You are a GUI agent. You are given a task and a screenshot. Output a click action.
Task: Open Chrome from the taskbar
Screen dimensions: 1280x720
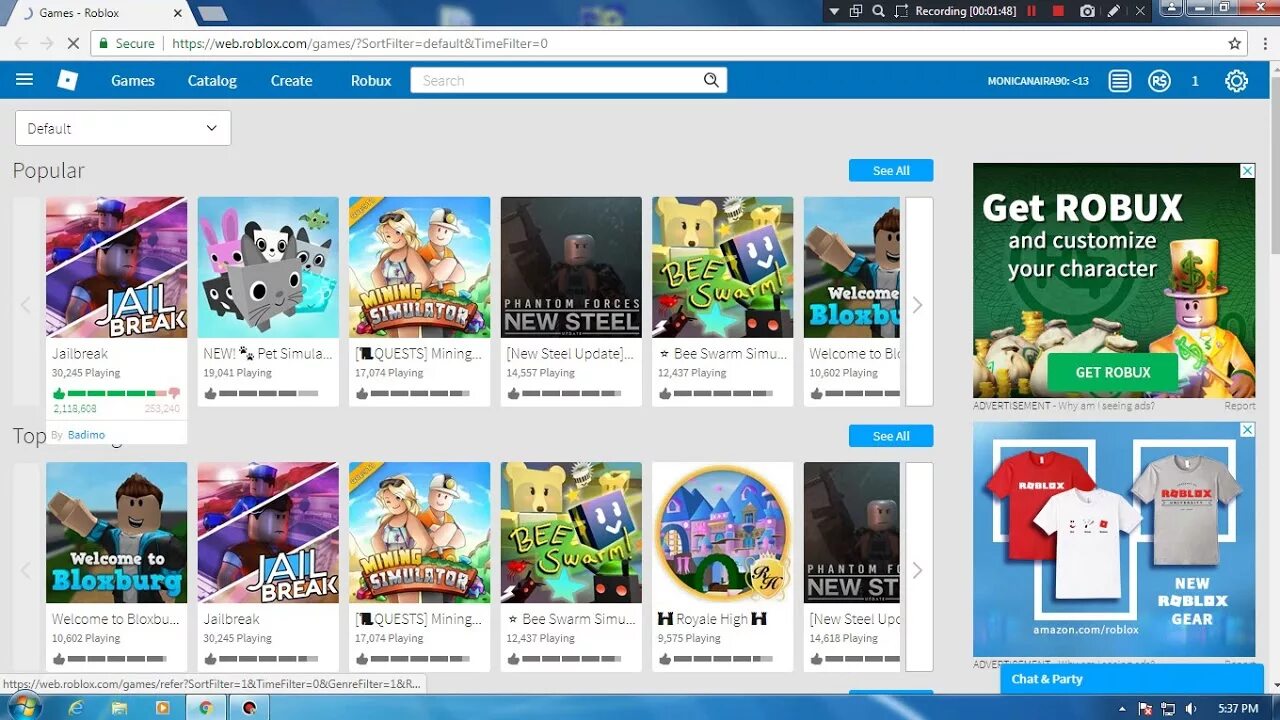tap(205, 707)
